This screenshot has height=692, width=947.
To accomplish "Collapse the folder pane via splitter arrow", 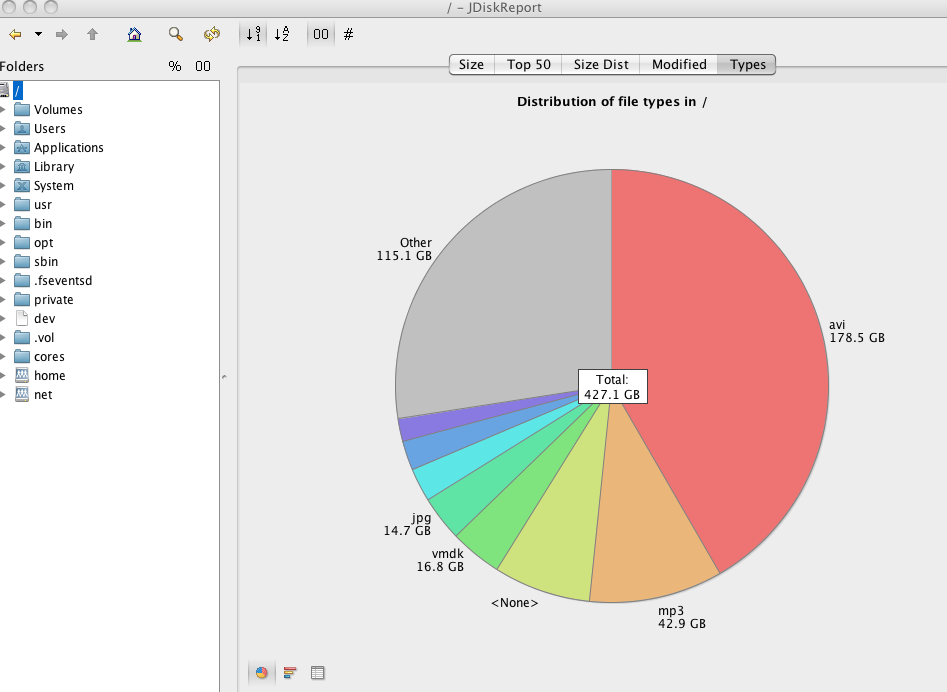I will 224,377.
